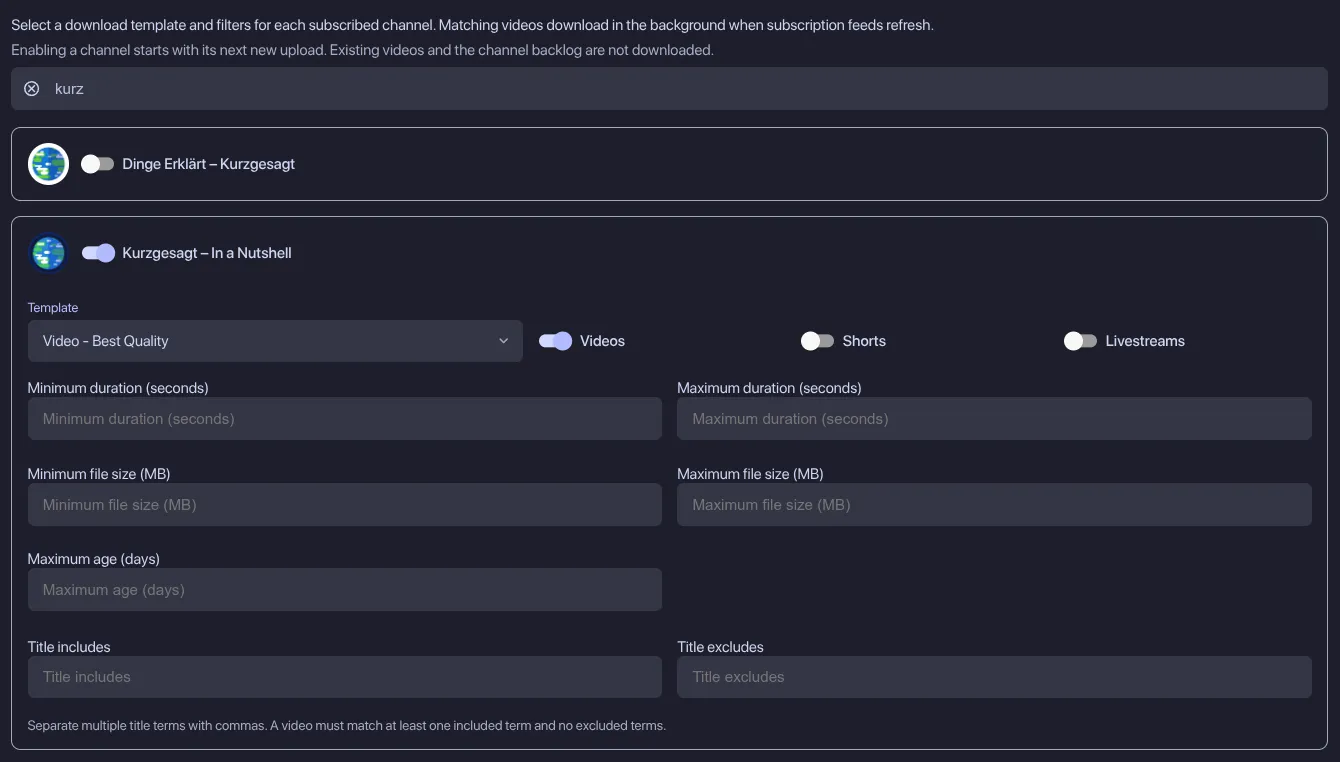Screen dimensions: 1340x762
Task: Turn off the Videos toggle
Action: coord(555,341)
